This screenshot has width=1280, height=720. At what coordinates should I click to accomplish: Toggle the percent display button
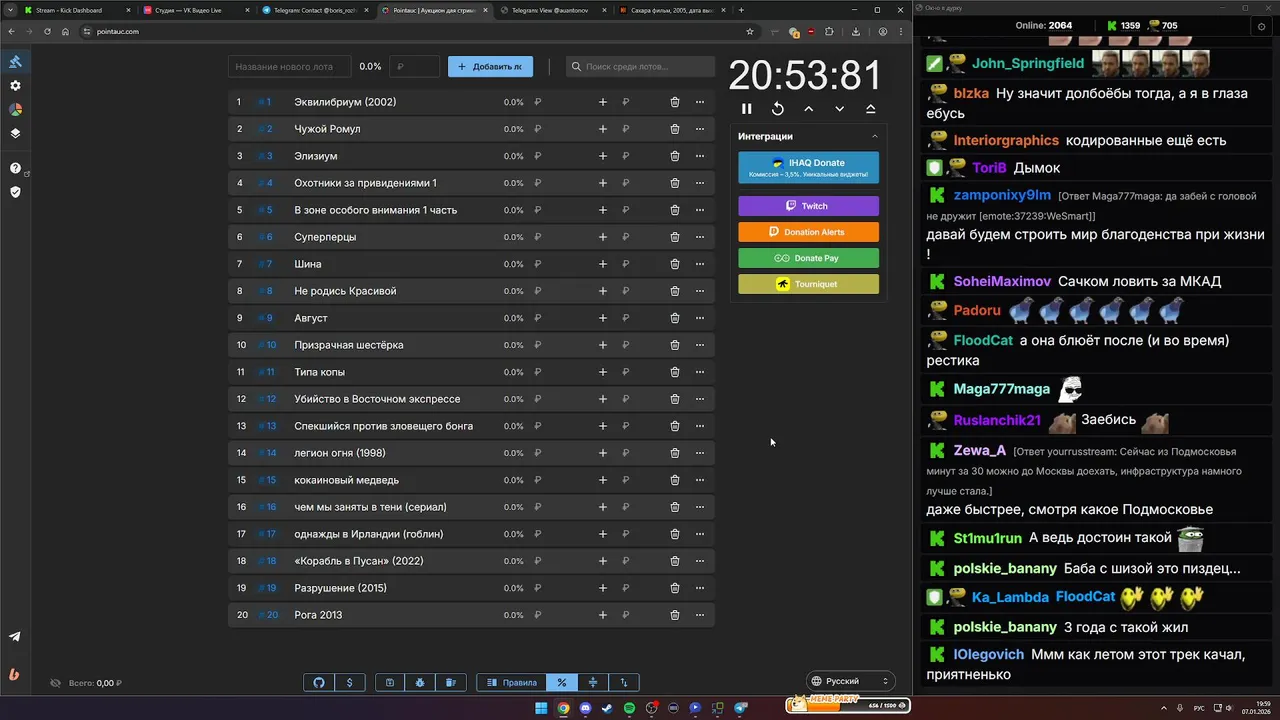(562, 682)
